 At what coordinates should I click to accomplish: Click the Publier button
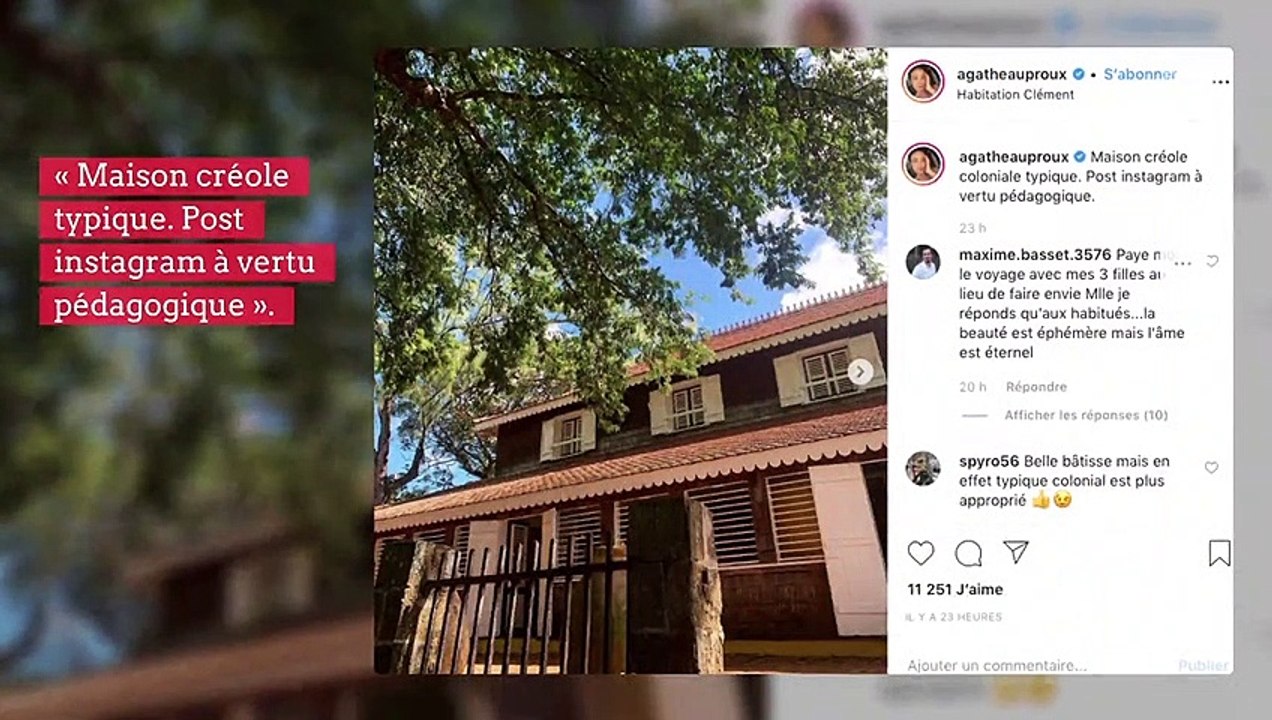tap(1203, 665)
